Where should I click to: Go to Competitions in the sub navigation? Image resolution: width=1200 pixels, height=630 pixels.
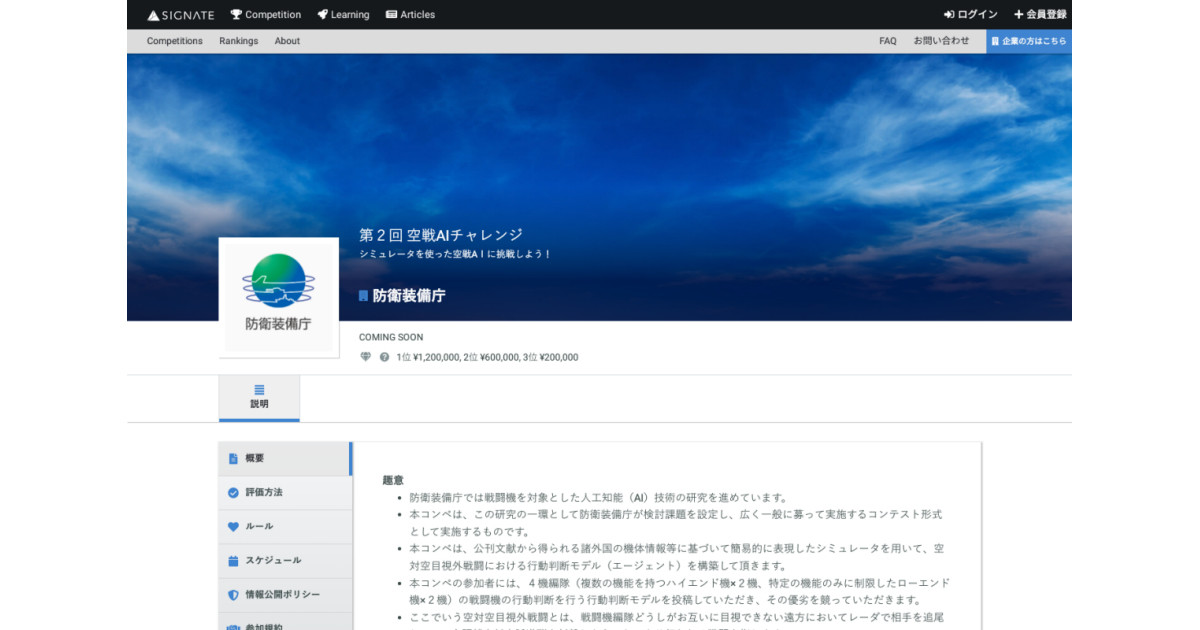[175, 41]
